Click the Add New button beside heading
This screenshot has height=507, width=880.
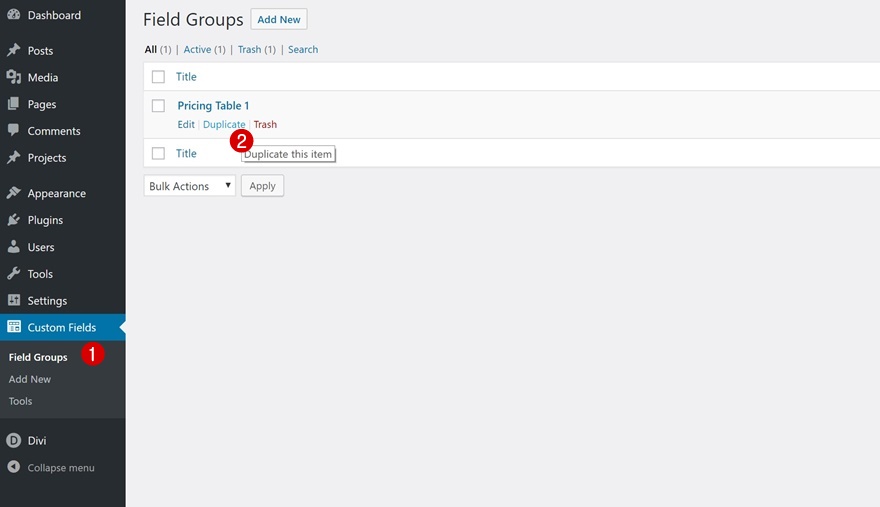coord(279,19)
